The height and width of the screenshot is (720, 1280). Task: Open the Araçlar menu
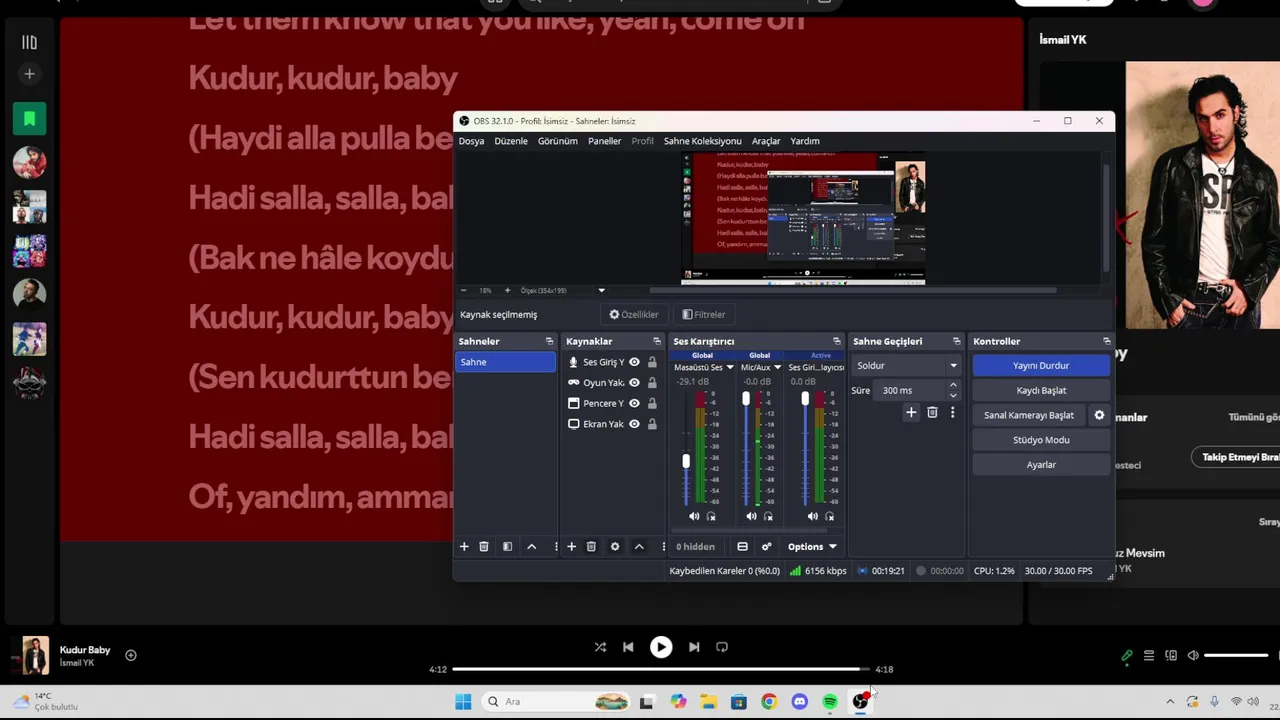pyautogui.click(x=766, y=141)
